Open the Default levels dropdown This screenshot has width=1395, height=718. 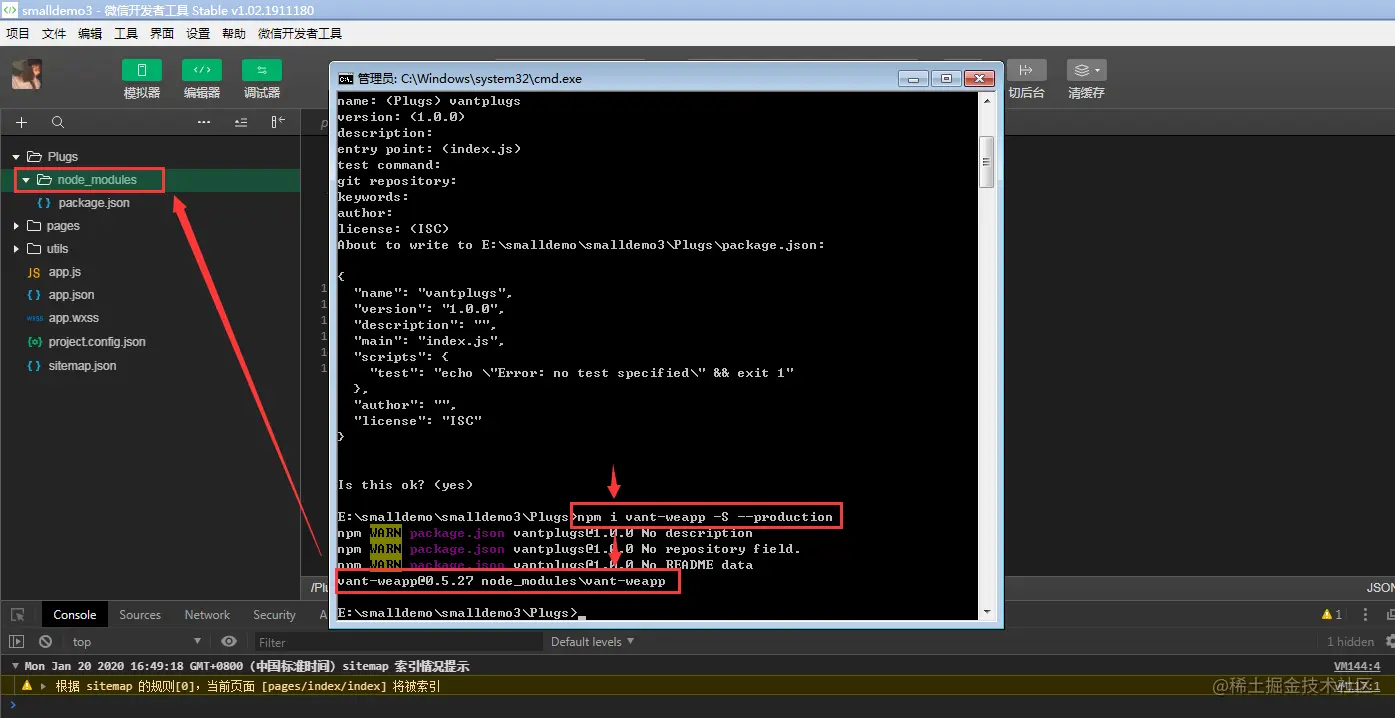pos(592,642)
